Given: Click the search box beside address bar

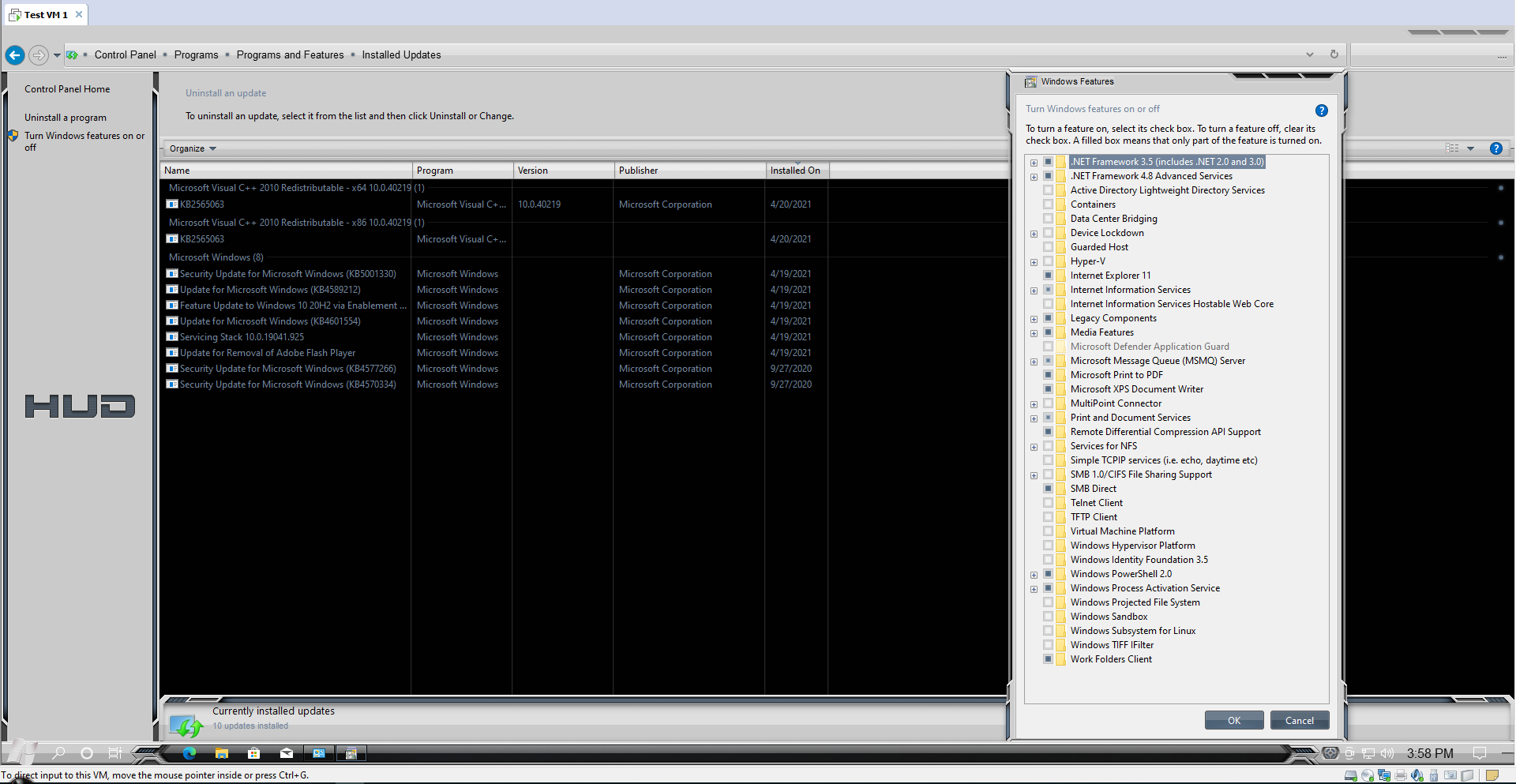Looking at the screenshot, I should tap(1432, 54).
